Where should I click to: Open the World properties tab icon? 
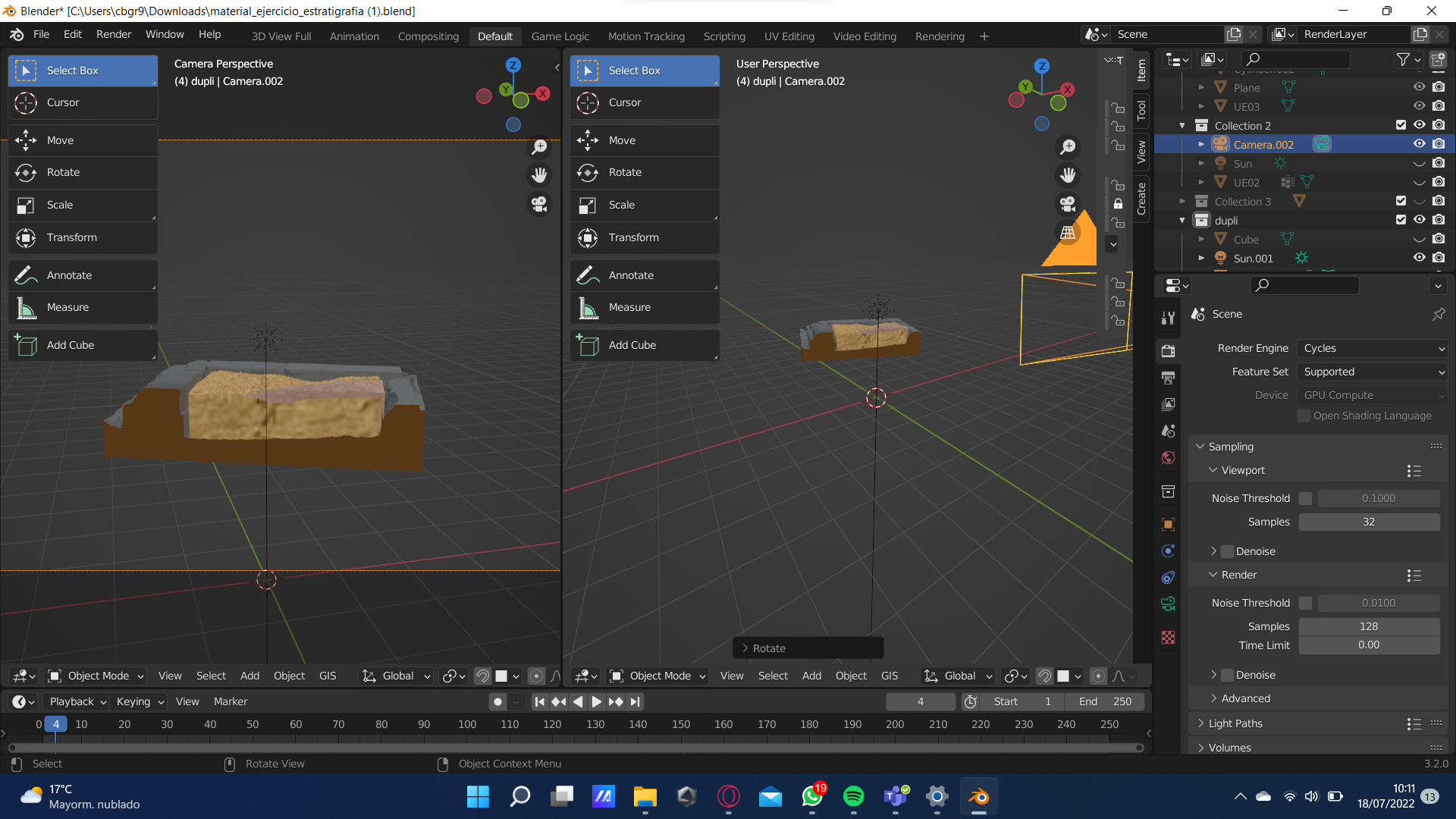click(x=1168, y=457)
